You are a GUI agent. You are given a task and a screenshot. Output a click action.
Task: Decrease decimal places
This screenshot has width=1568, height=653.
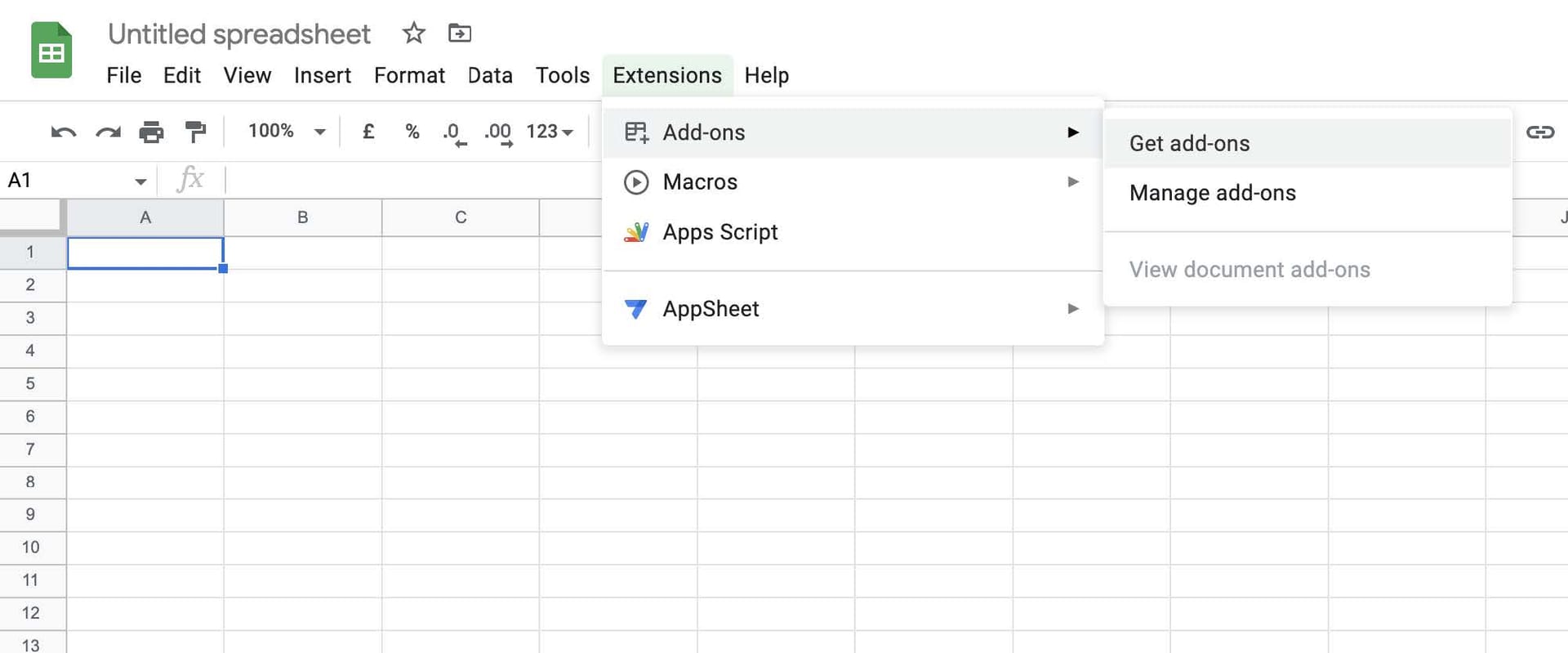click(453, 132)
